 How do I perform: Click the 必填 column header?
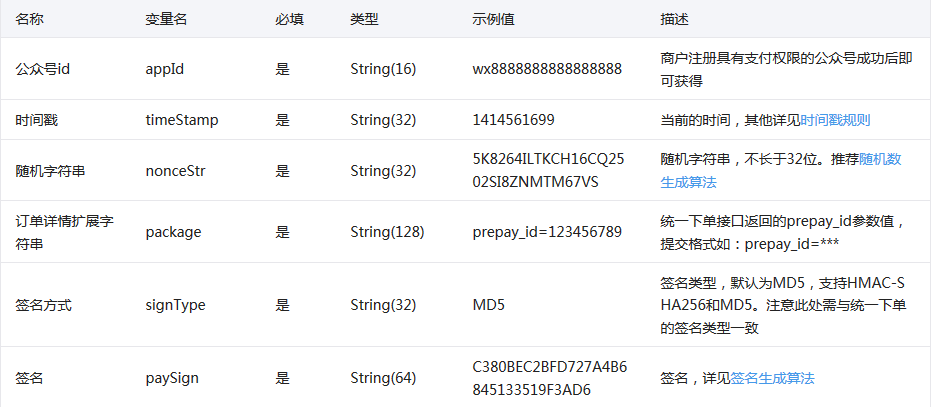289,19
